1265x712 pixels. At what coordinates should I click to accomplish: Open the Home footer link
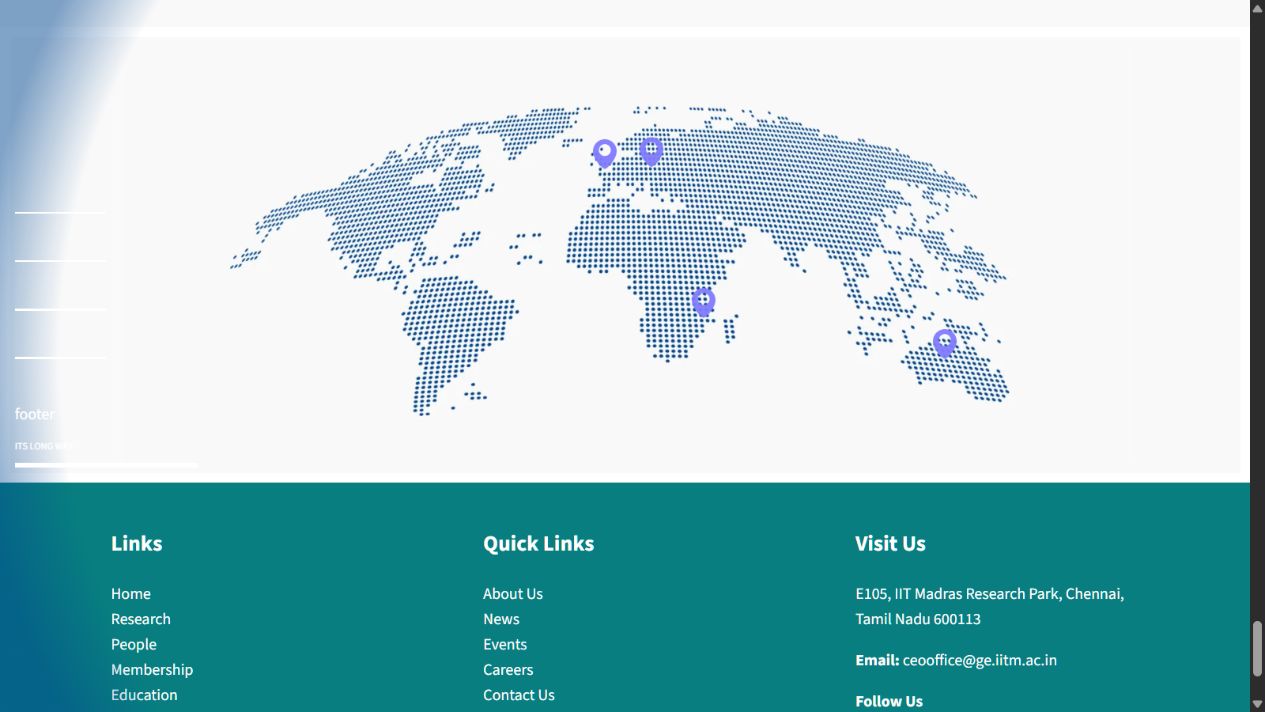point(131,594)
